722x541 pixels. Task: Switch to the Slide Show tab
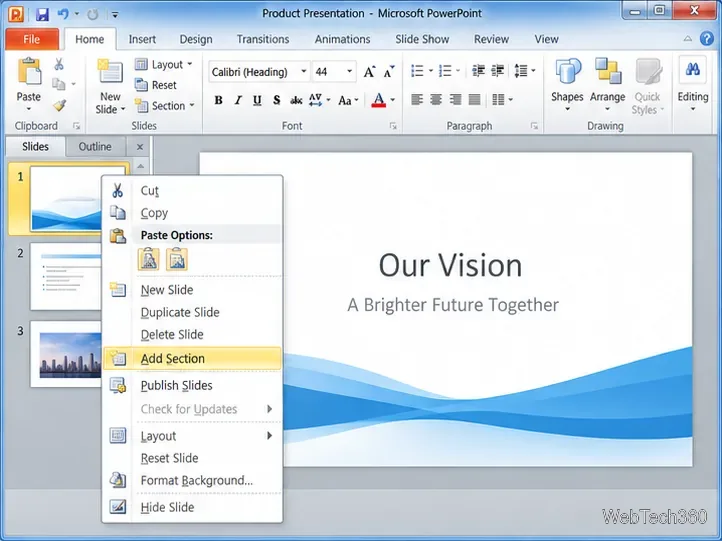[x=422, y=39]
